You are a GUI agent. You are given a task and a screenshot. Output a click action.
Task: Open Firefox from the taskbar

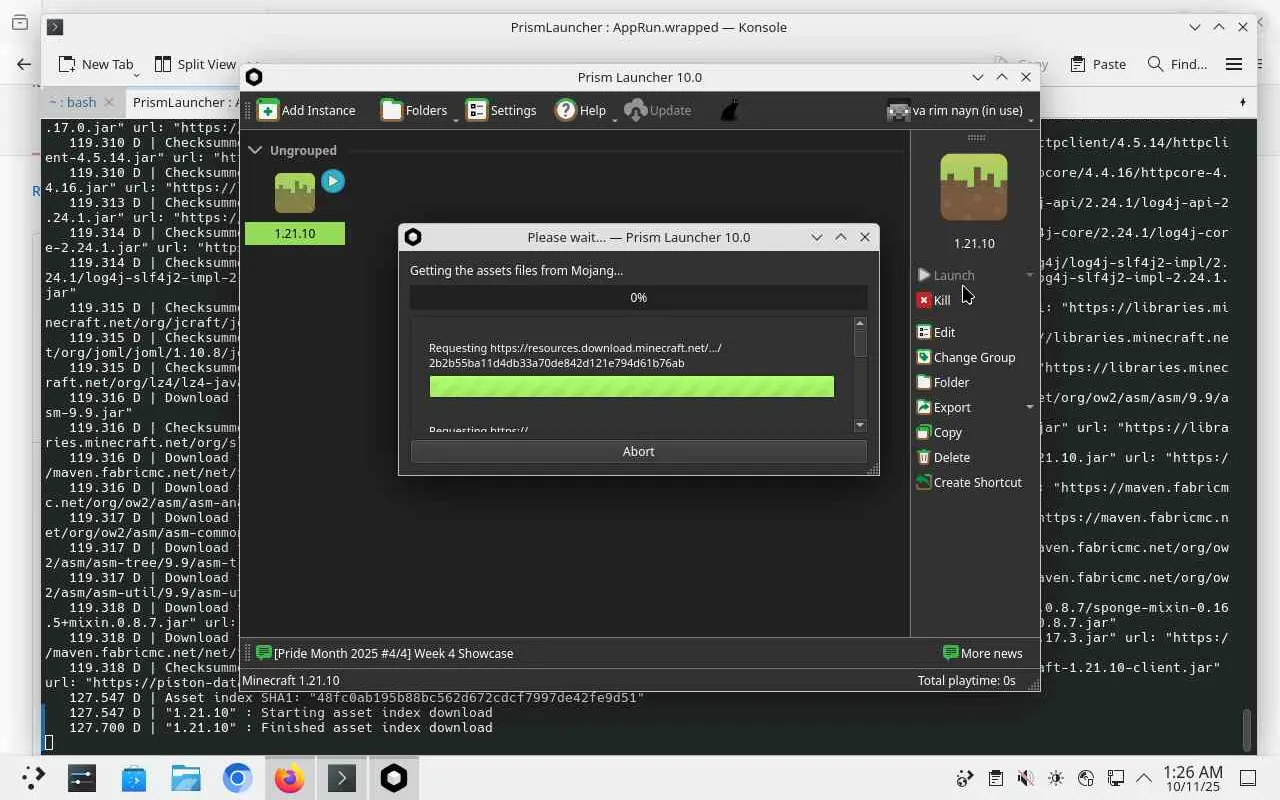tap(290, 778)
